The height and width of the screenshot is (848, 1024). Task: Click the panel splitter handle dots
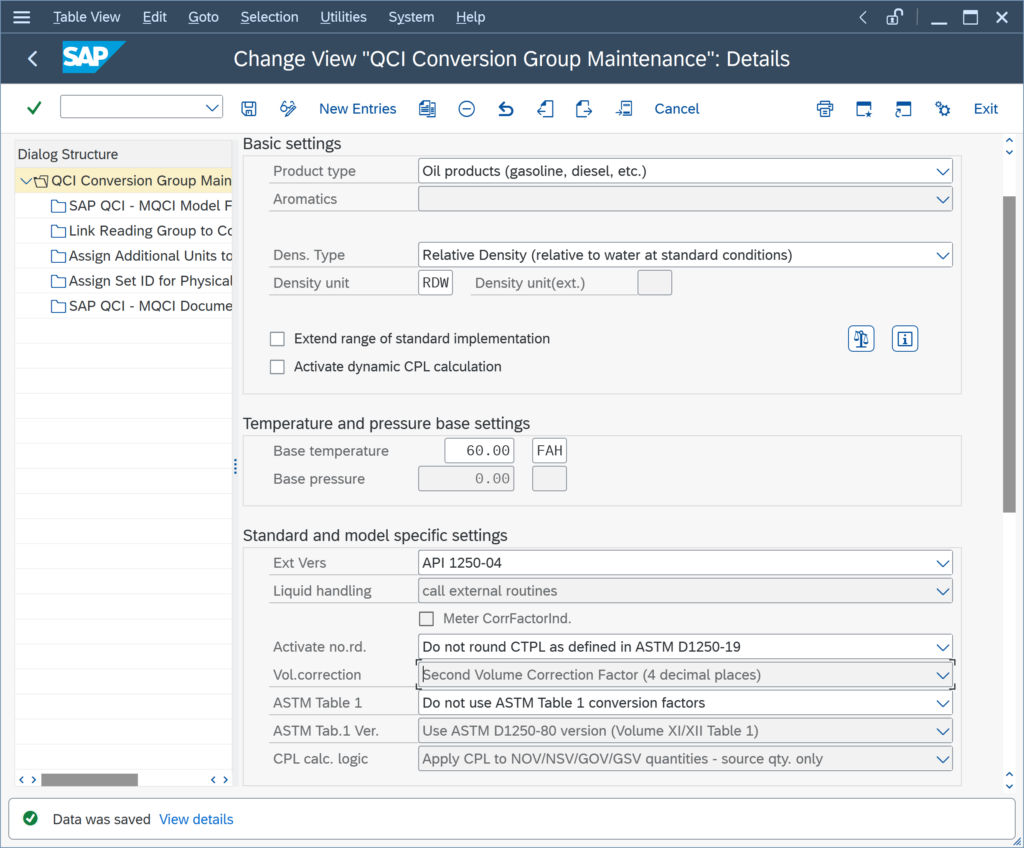[235, 466]
